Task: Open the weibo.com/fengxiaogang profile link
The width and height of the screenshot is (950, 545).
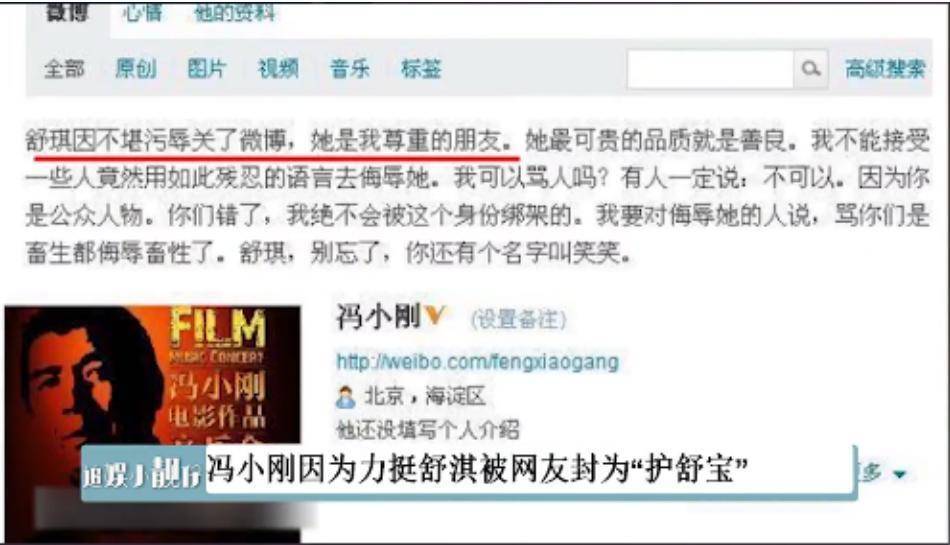Action: pos(478,362)
